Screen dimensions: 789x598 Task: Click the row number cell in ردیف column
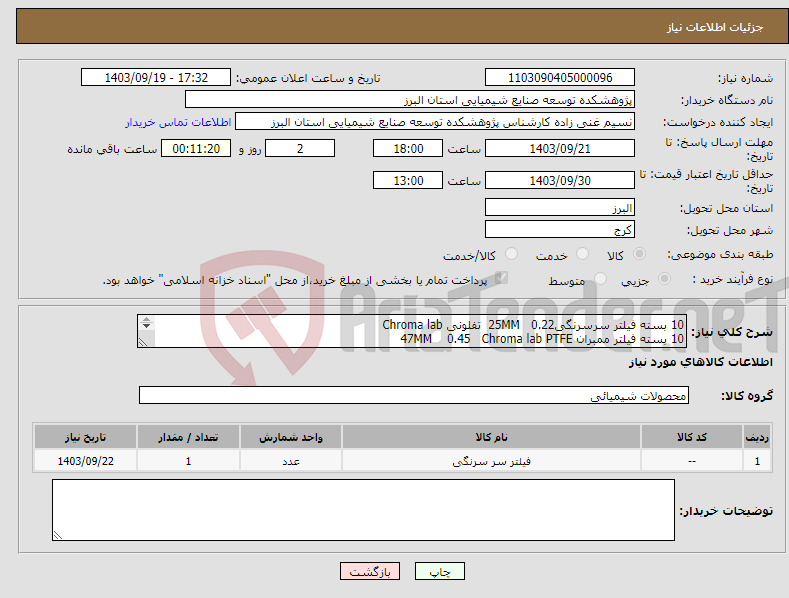[757, 461]
